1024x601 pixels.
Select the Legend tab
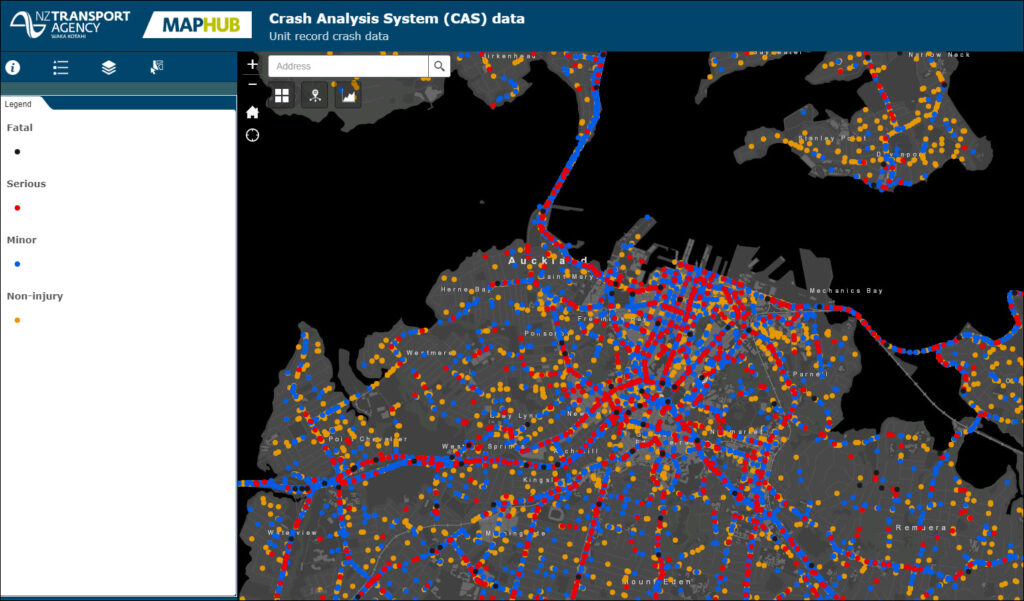coord(18,104)
